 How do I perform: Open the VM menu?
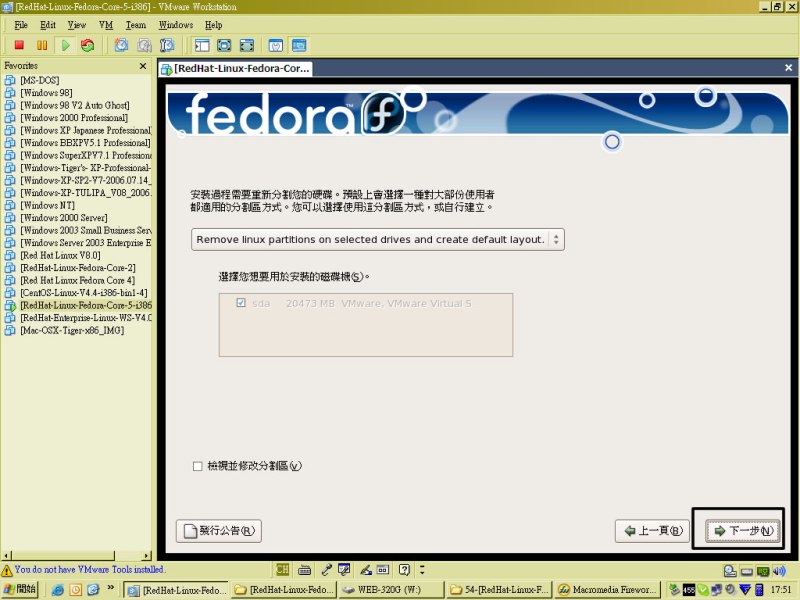(x=106, y=25)
